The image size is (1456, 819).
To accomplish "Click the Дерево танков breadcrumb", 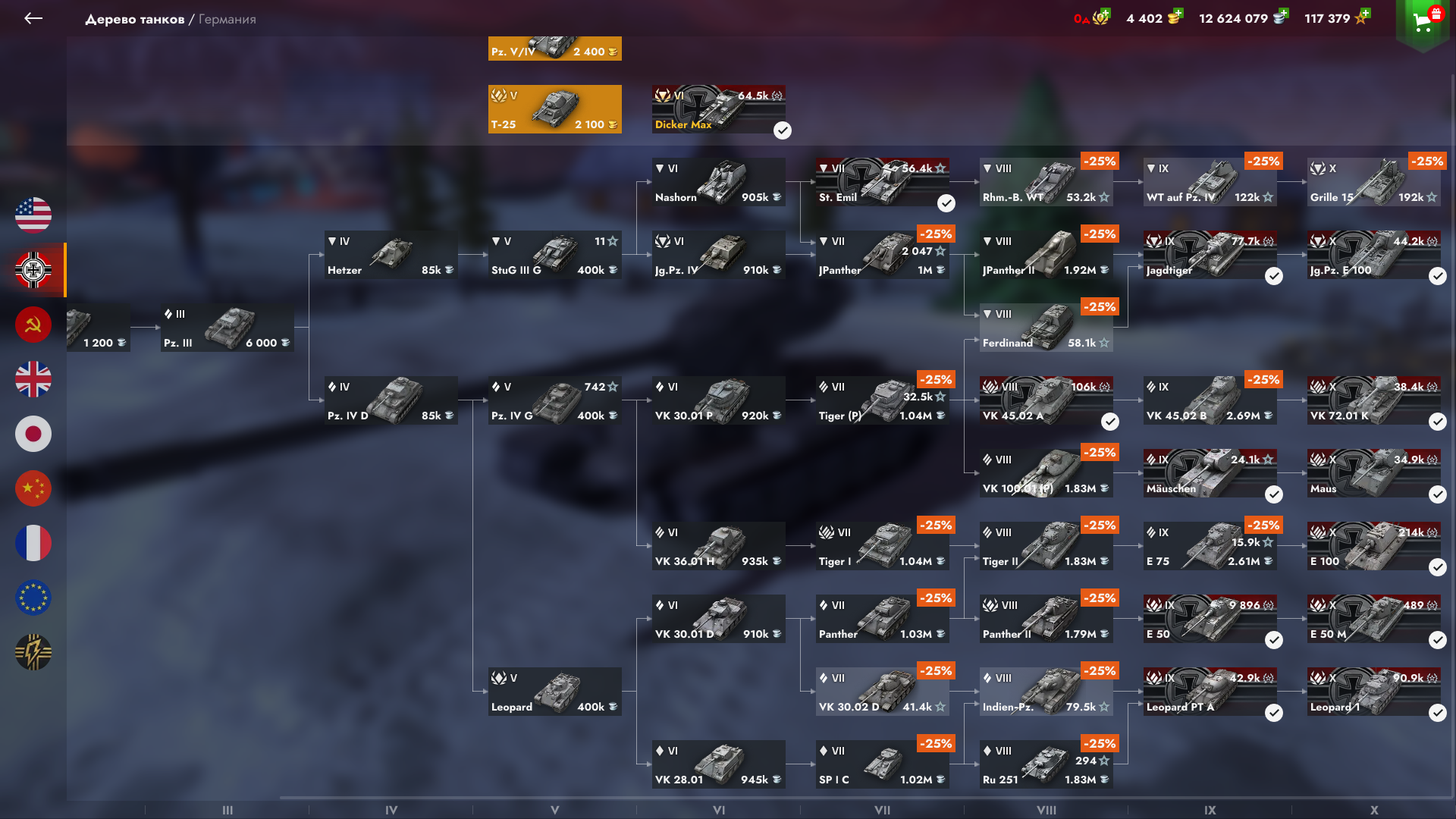I will tap(135, 19).
